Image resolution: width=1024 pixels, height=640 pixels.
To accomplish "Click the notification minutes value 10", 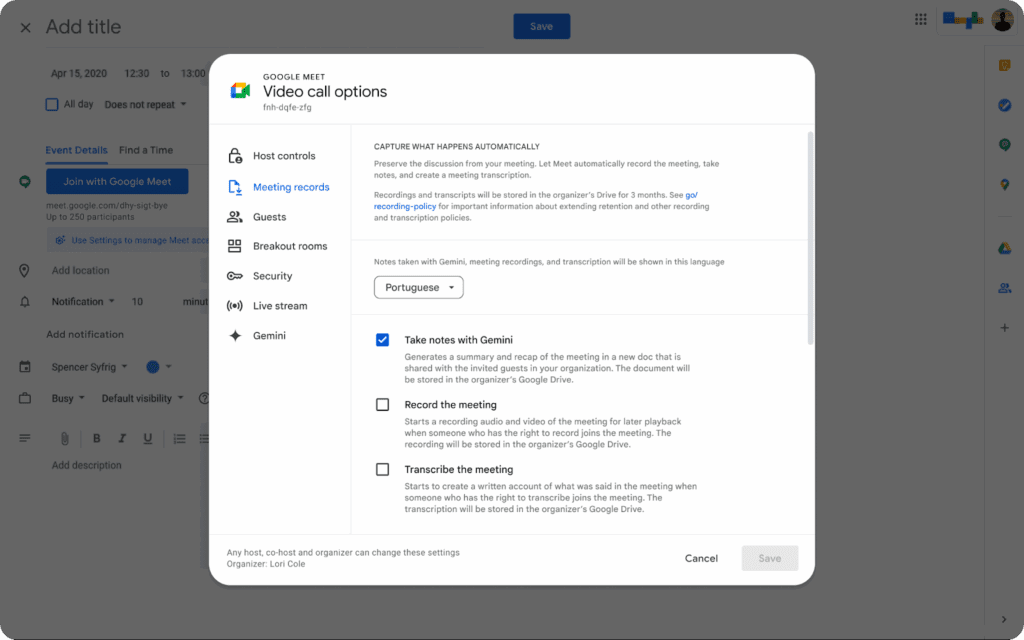I will (x=137, y=302).
